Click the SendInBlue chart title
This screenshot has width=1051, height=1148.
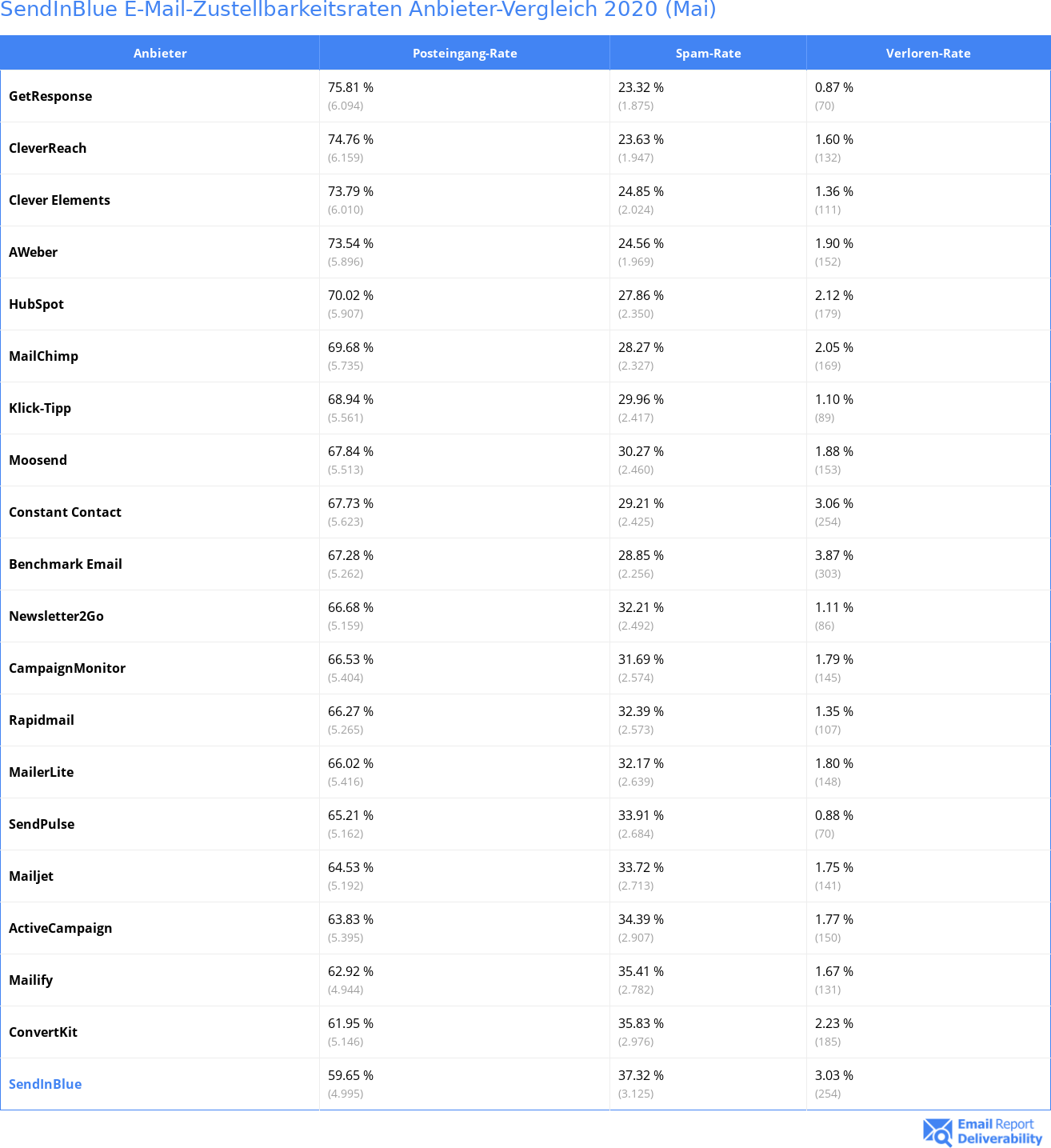pyautogui.click(x=358, y=10)
